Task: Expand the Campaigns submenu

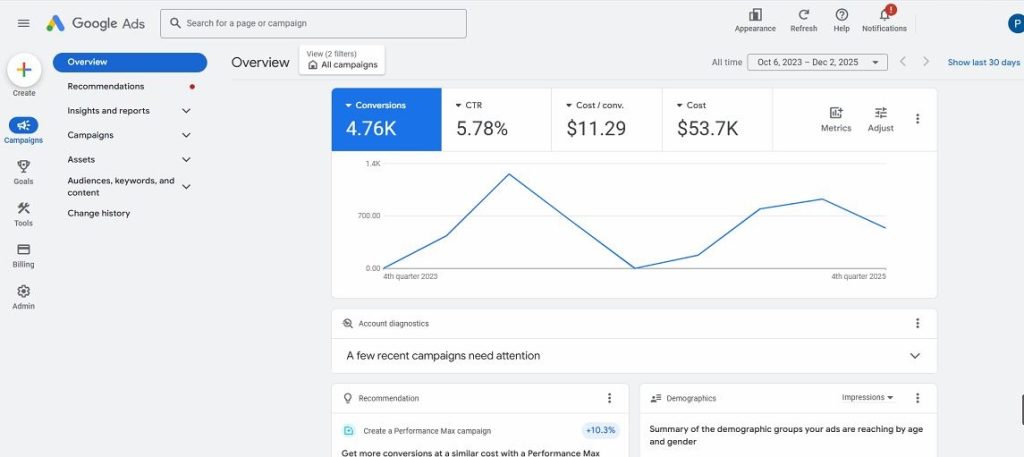Action: pos(186,135)
